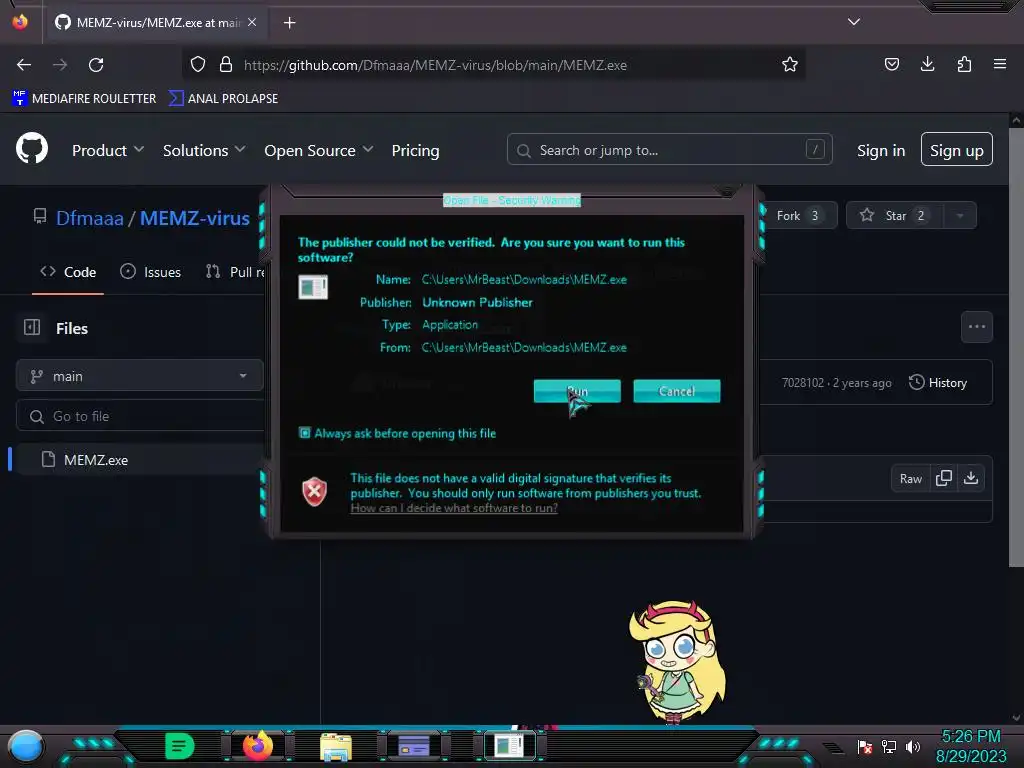
Task: Switch to the Issues tab
Action: tap(151, 272)
